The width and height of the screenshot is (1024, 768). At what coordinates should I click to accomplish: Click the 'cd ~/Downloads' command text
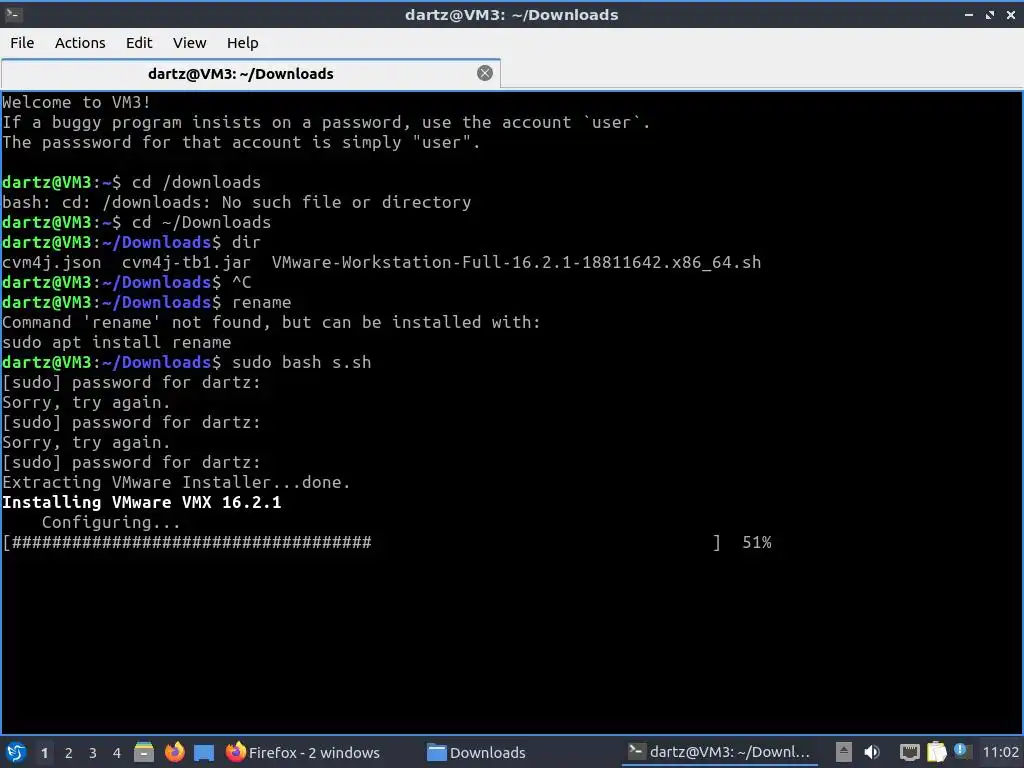tap(201, 223)
